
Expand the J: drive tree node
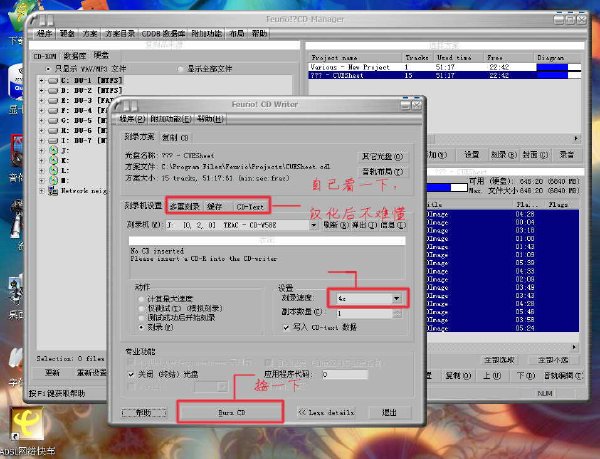click(x=42, y=150)
